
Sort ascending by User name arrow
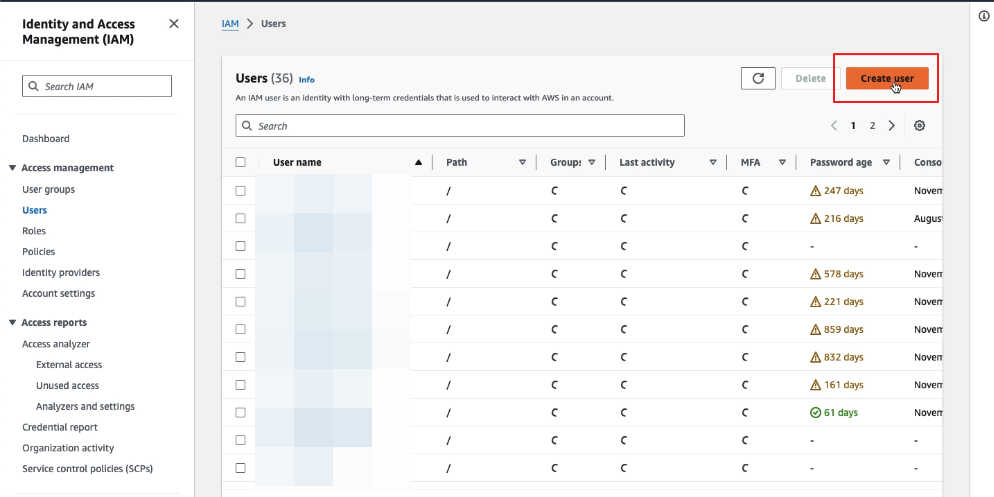coord(418,162)
